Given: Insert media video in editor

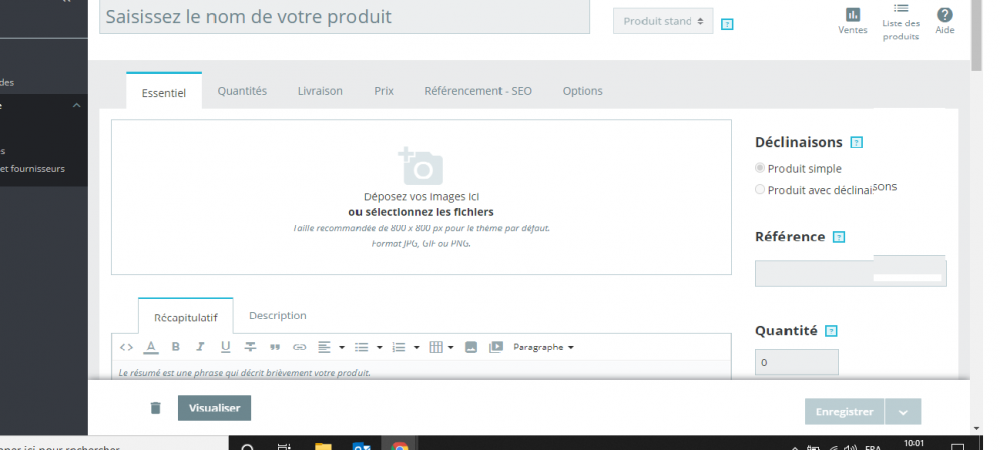Looking at the screenshot, I should pyautogui.click(x=496, y=347).
